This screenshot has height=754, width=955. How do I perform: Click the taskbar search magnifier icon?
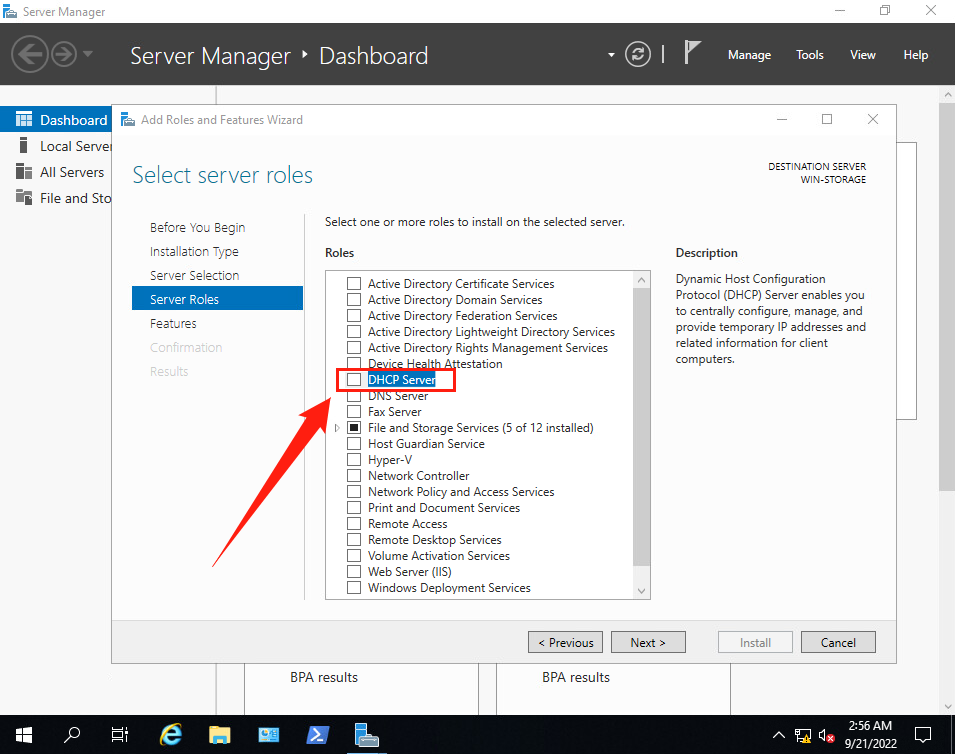(x=73, y=735)
